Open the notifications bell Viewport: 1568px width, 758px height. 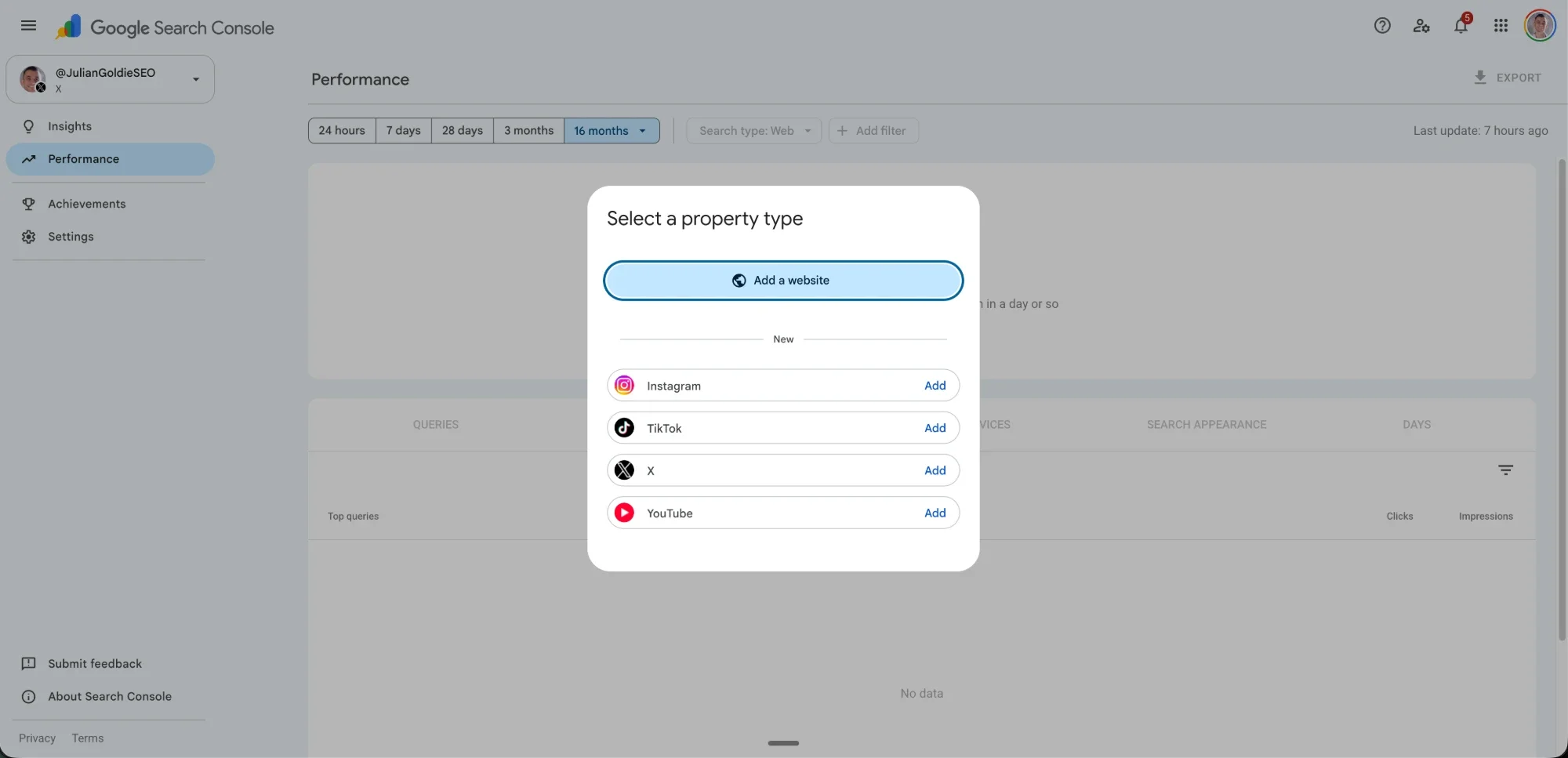click(x=1461, y=26)
